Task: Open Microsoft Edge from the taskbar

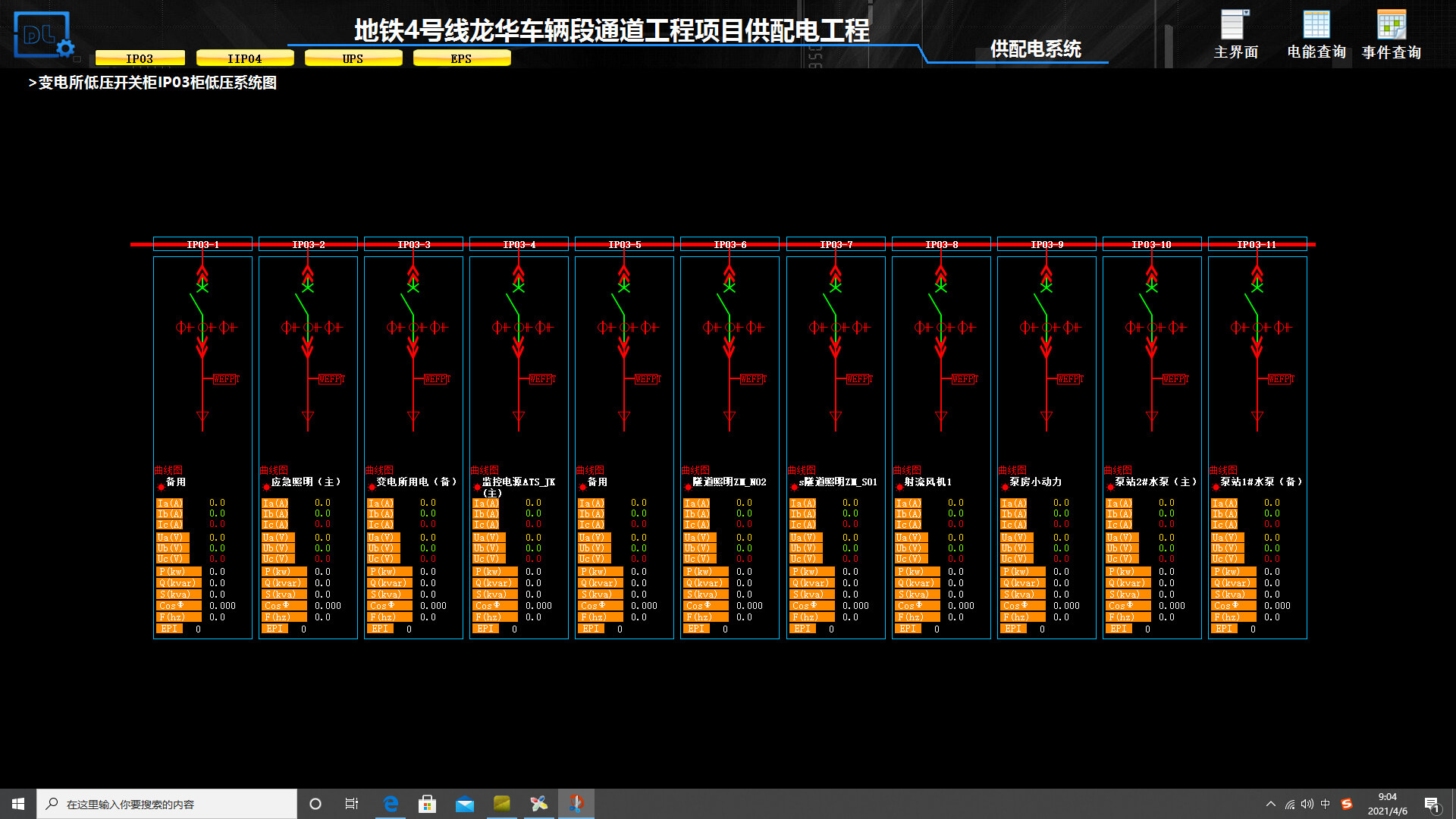Action: (x=391, y=804)
